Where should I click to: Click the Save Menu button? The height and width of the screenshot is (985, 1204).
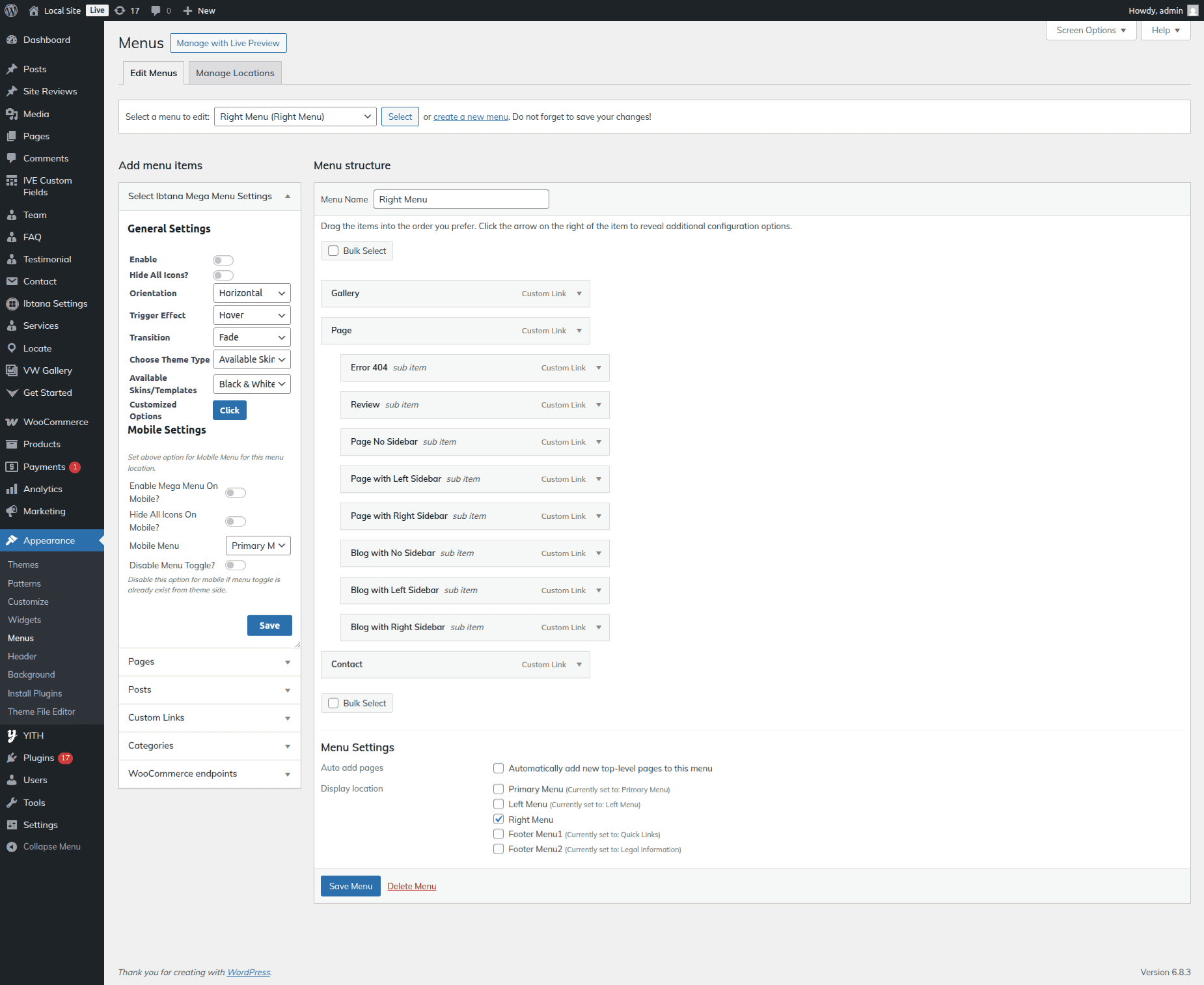350,886
